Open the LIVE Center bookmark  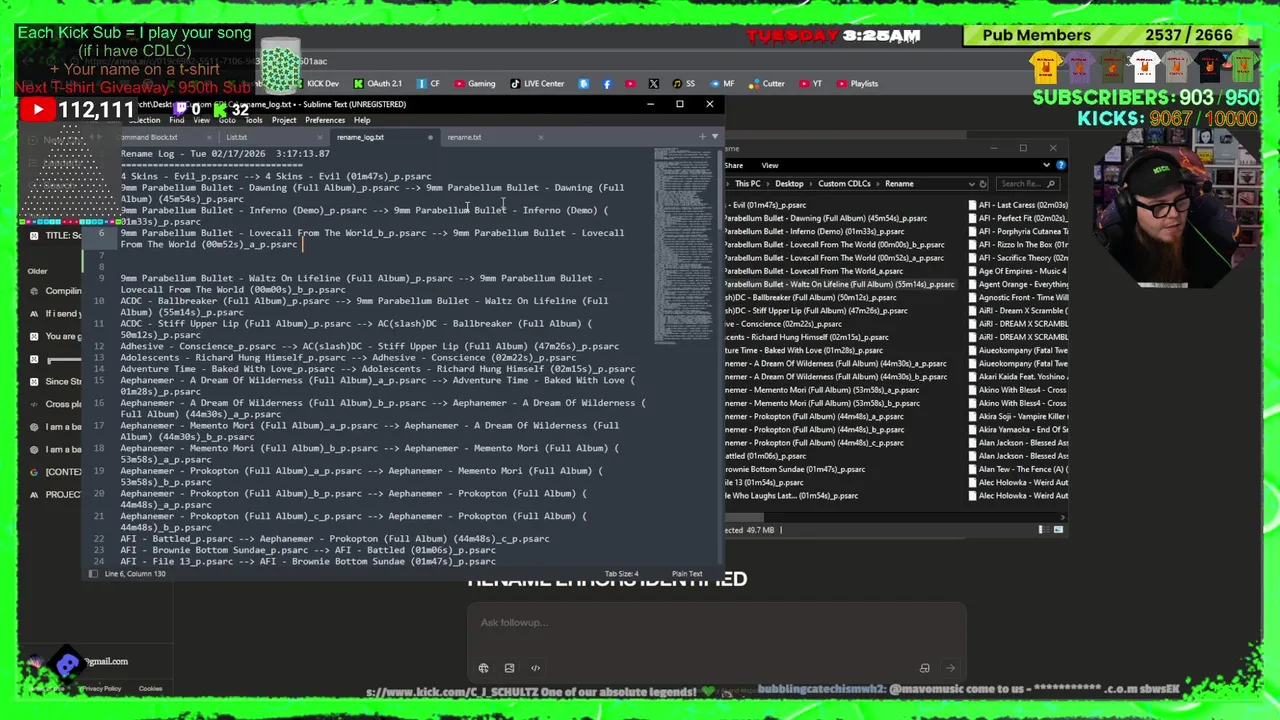coord(537,84)
